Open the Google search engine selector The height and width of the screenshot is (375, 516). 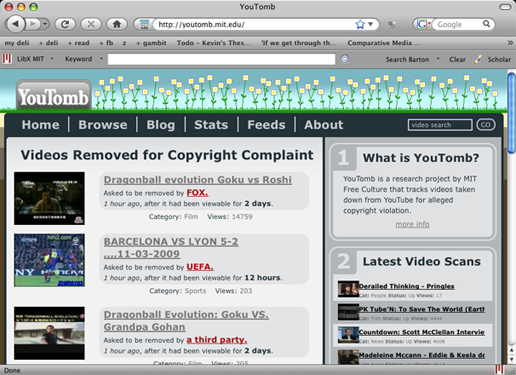click(423, 24)
